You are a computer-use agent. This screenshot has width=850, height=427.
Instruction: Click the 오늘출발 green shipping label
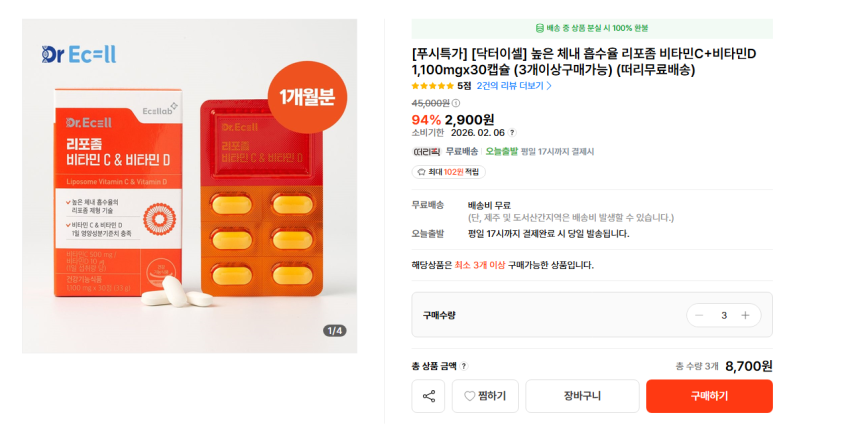coord(501,152)
